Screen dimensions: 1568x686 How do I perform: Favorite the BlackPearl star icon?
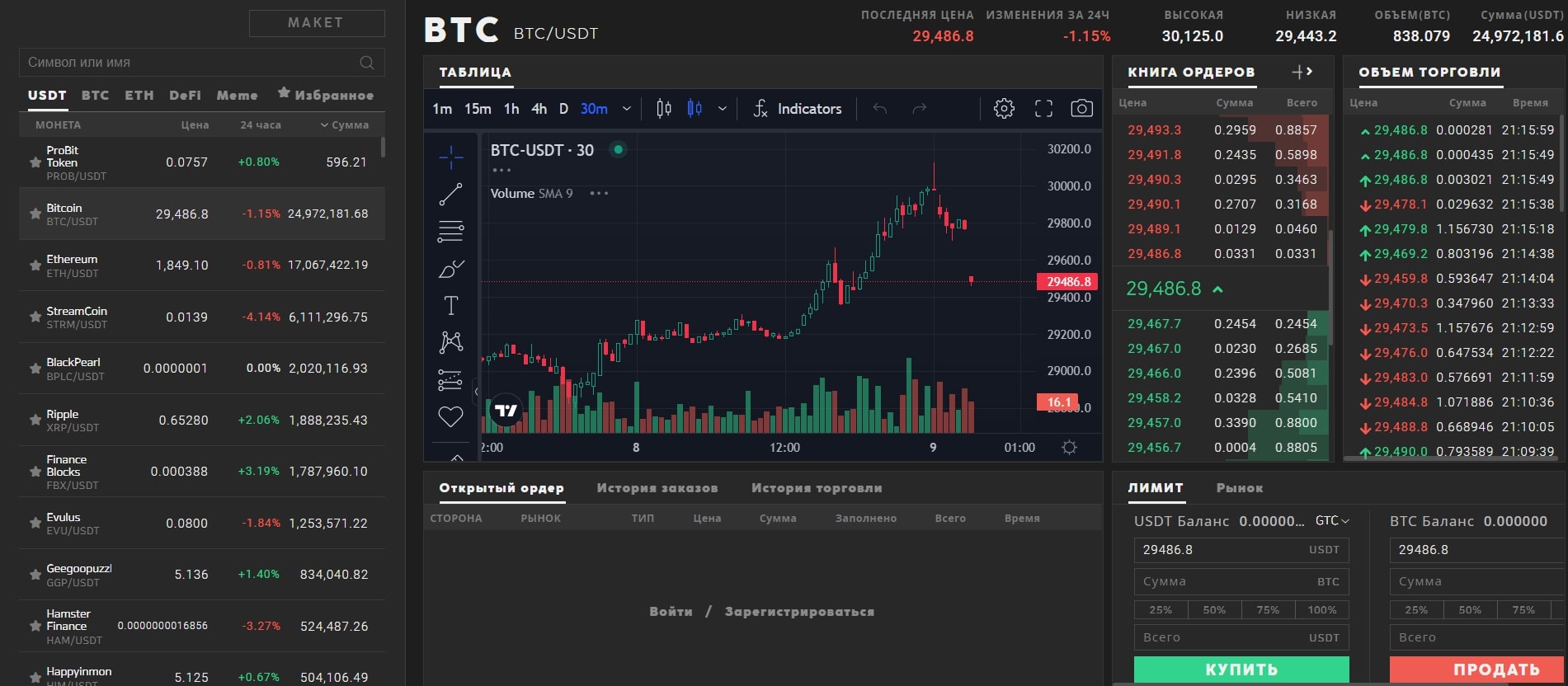pyautogui.click(x=35, y=369)
